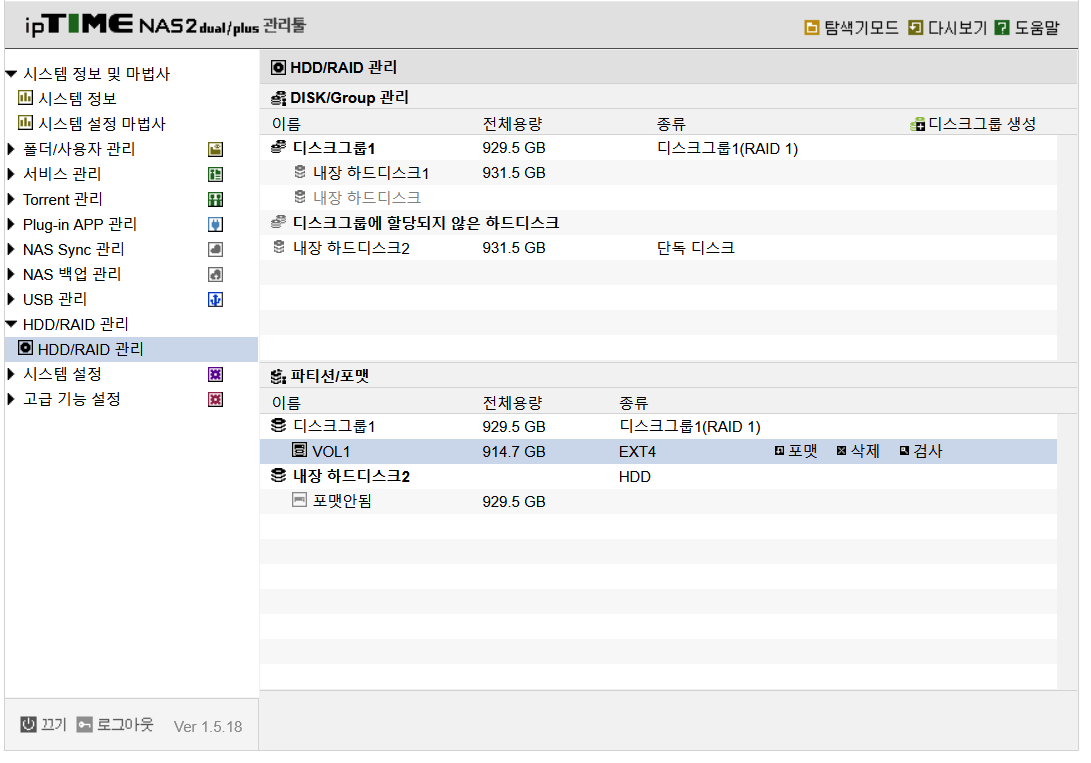Screen dimensions: 1091x763
Task: Expand the 폴더/사용자 관리 menu
Action: [10, 148]
